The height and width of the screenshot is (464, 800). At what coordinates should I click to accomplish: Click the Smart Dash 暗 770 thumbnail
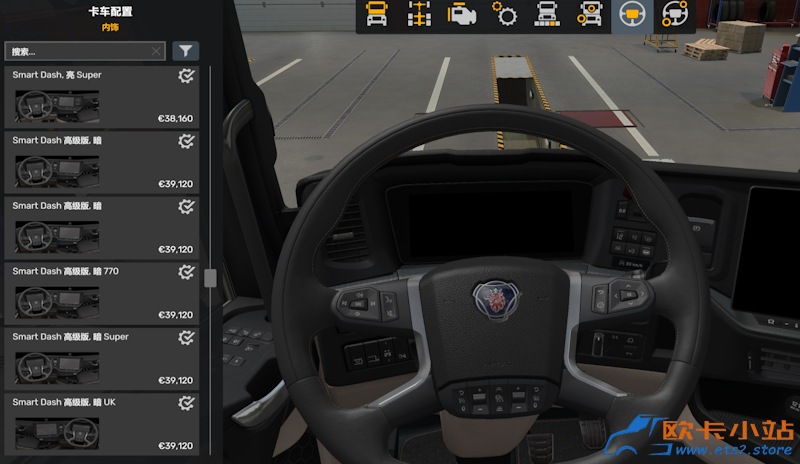[x=57, y=301]
